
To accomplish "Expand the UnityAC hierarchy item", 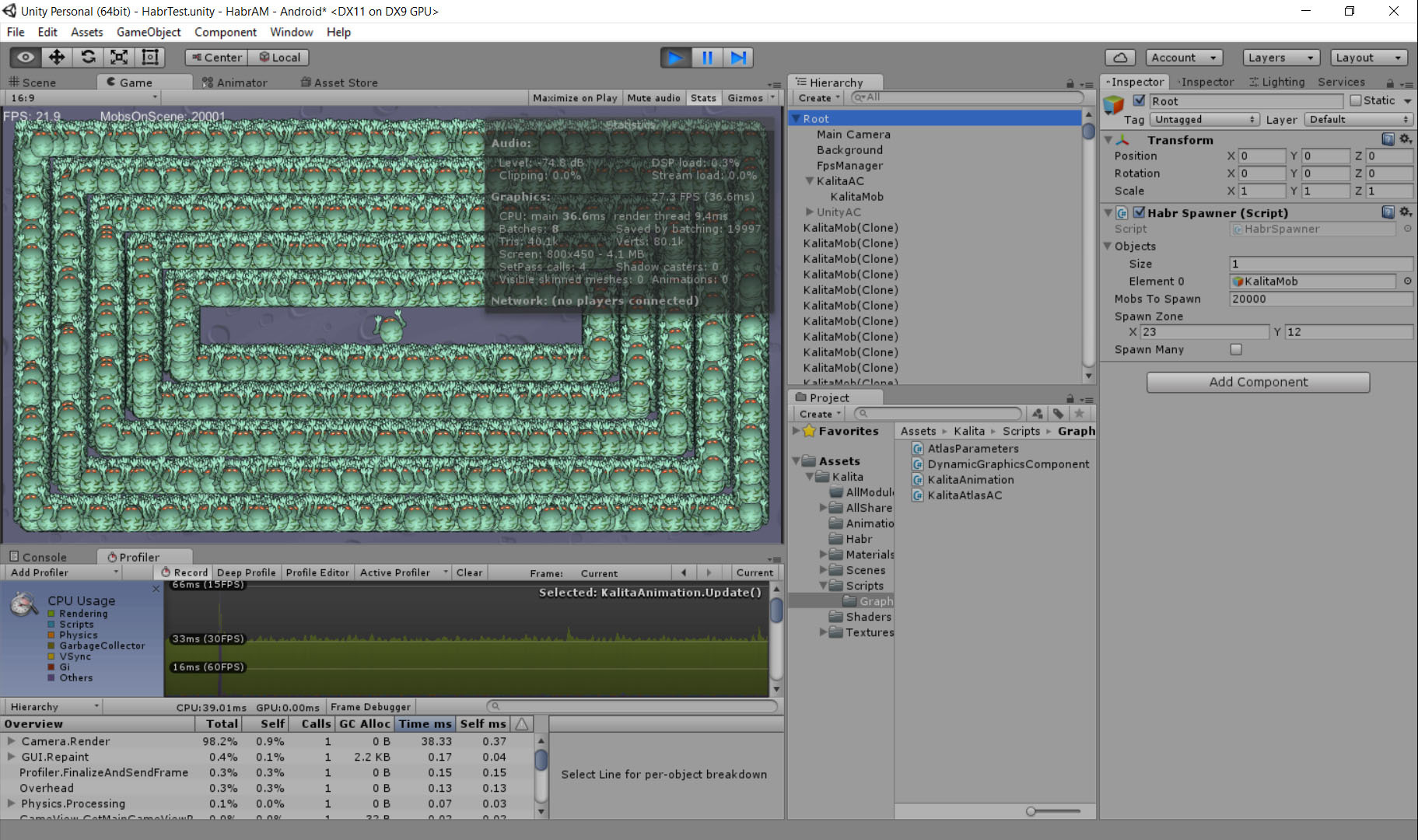I will point(810,212).
